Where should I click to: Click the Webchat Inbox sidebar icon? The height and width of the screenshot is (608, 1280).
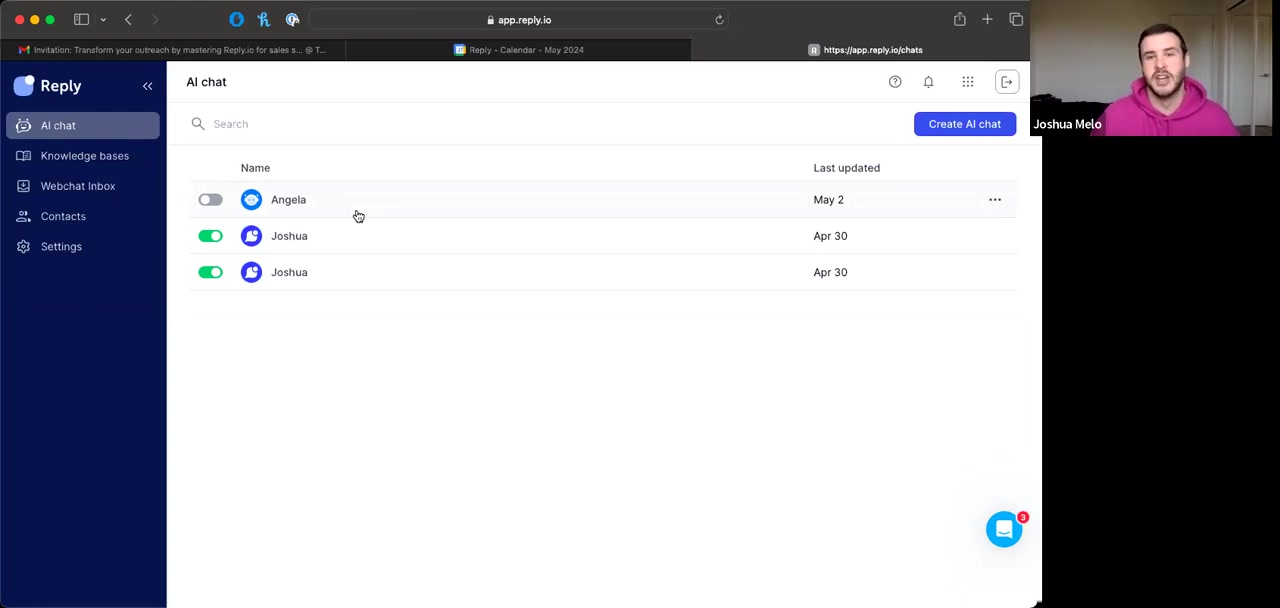pos(23,186)
